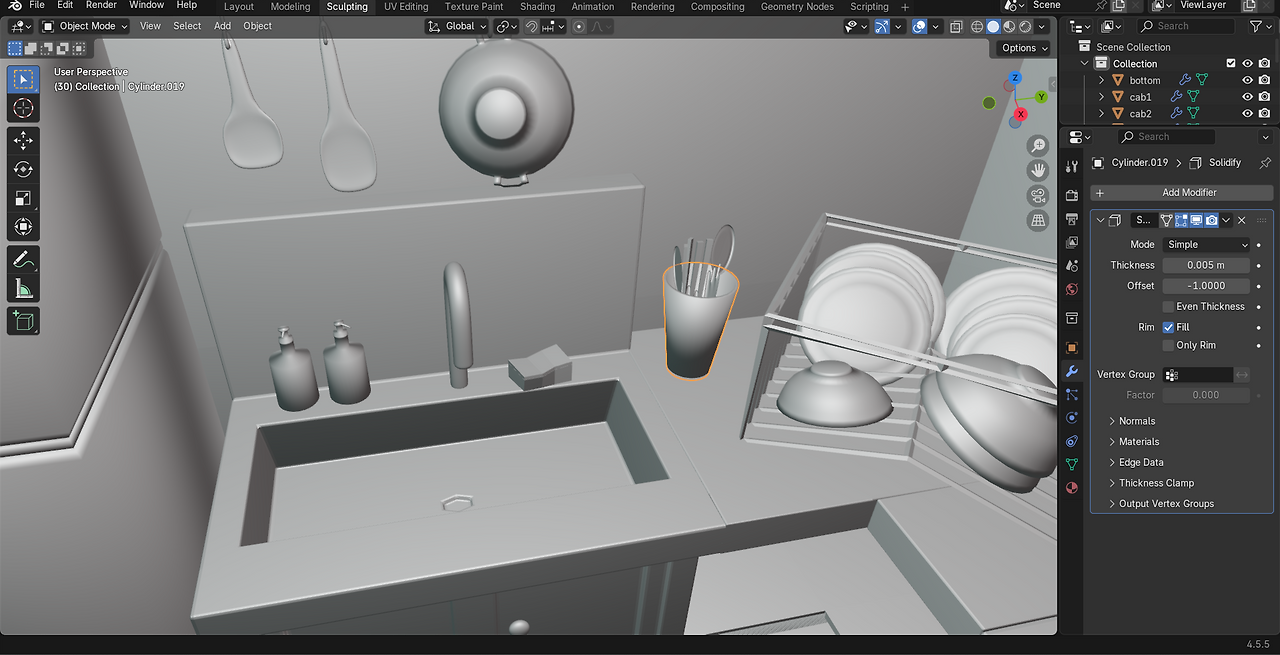Open the Physics properties tab
Viewport: 1280px width, 655px height.
[x=1072, y=417]
